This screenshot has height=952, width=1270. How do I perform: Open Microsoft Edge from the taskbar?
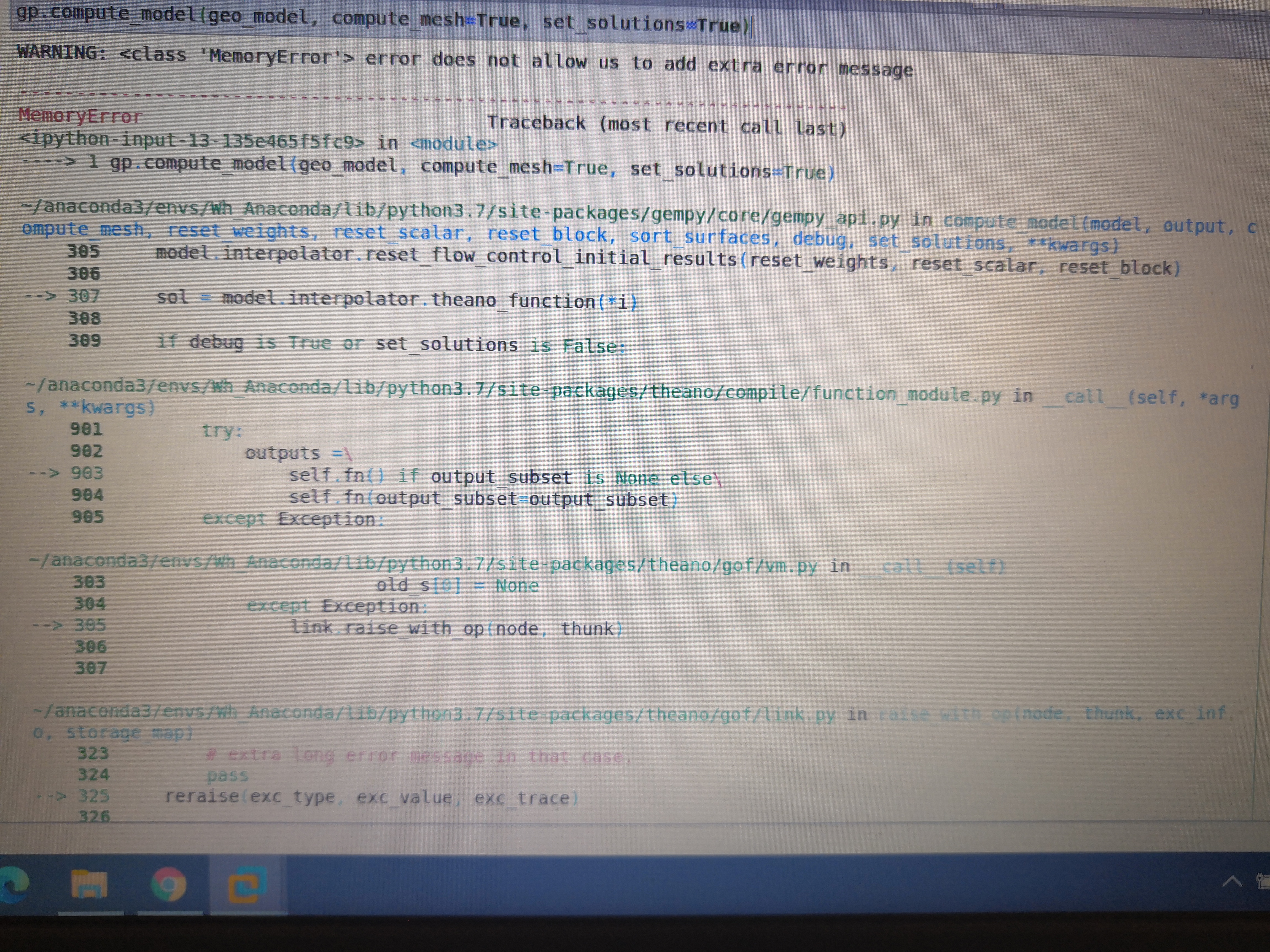pos(14,884)
